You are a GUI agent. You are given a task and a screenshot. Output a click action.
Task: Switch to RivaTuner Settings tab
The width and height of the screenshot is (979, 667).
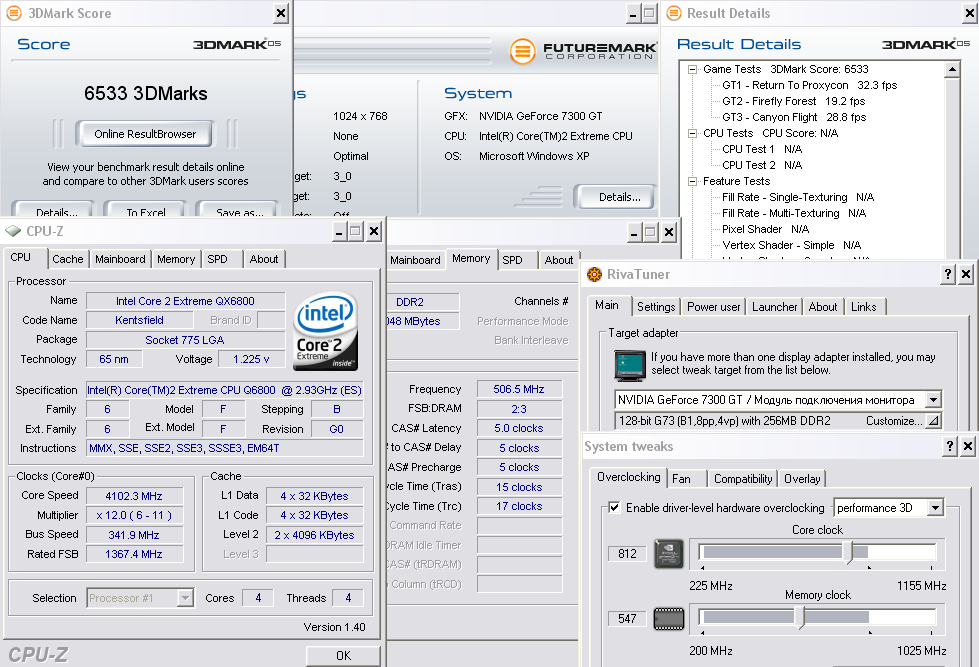[656, 307]
